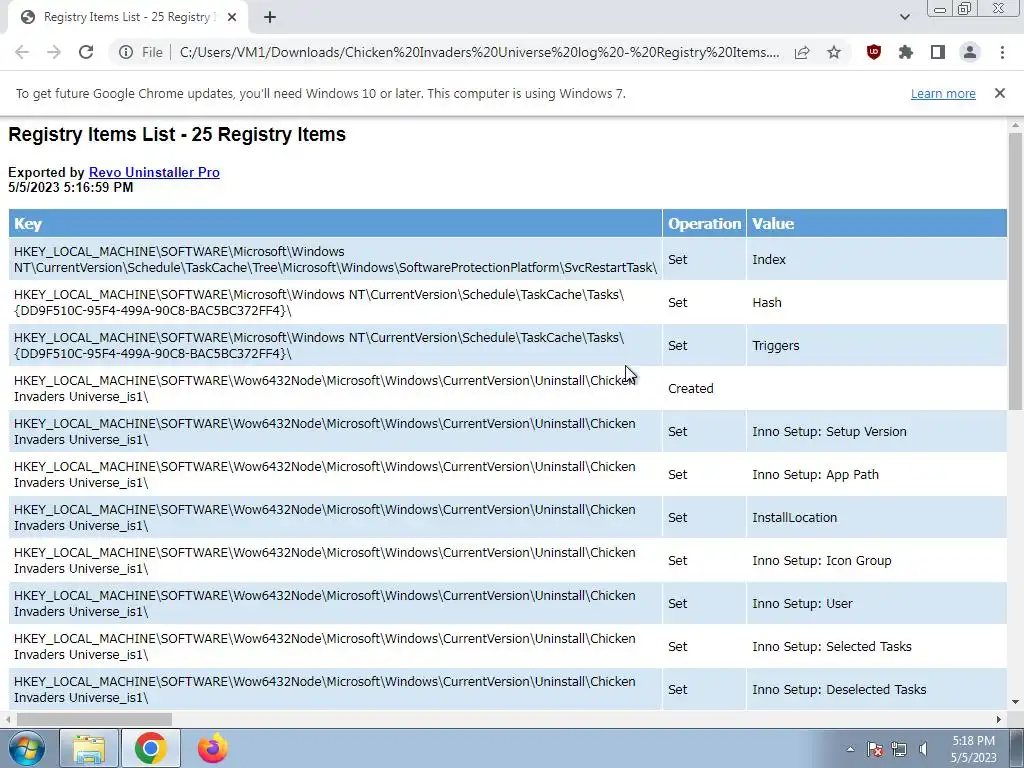Click the Value column header
This screenshot has width=1024, height=768.
876,223
